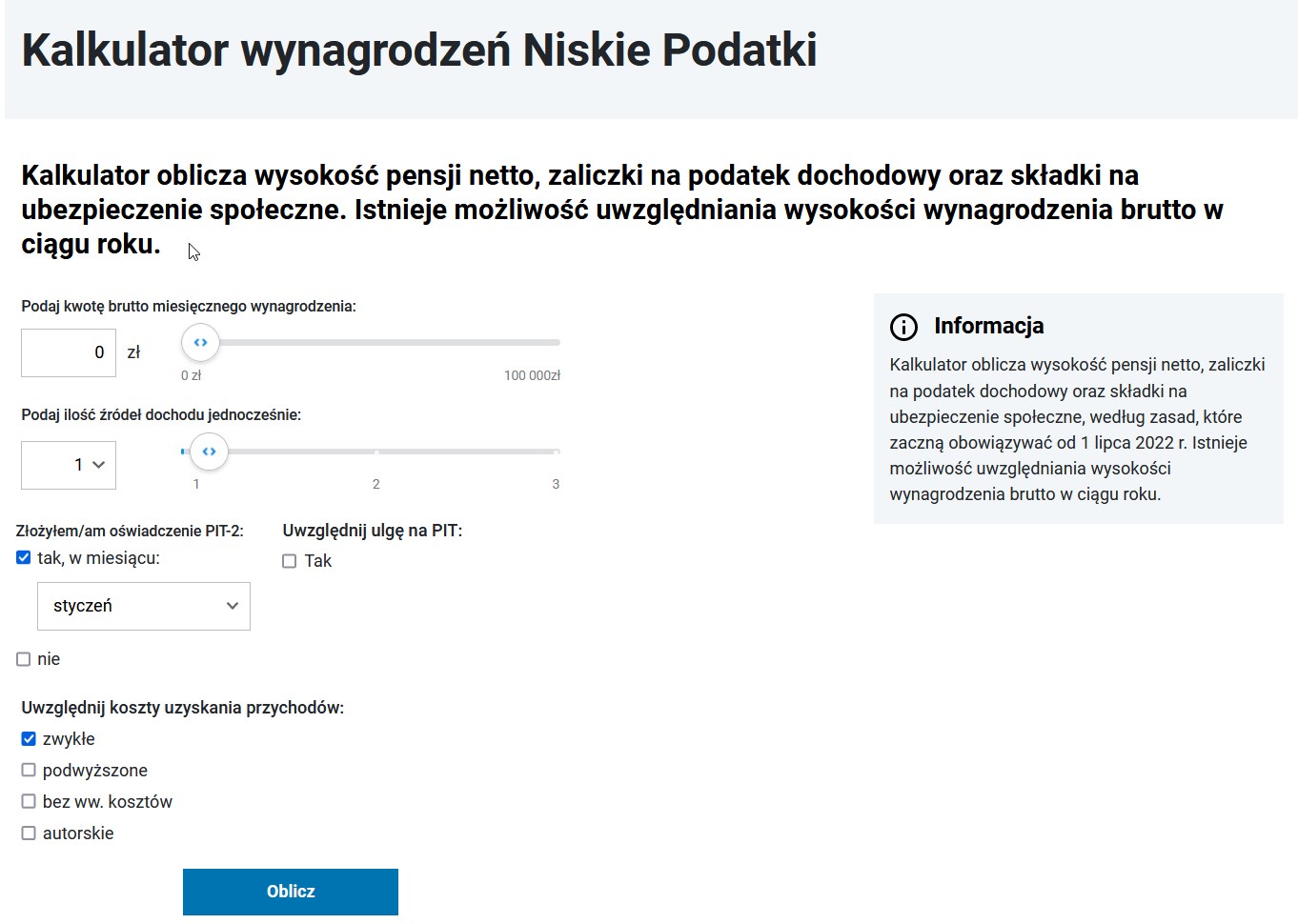Viewport: 1298px width, 924px height.
Task: Click the gross salary slider handle
Action: 200,342
